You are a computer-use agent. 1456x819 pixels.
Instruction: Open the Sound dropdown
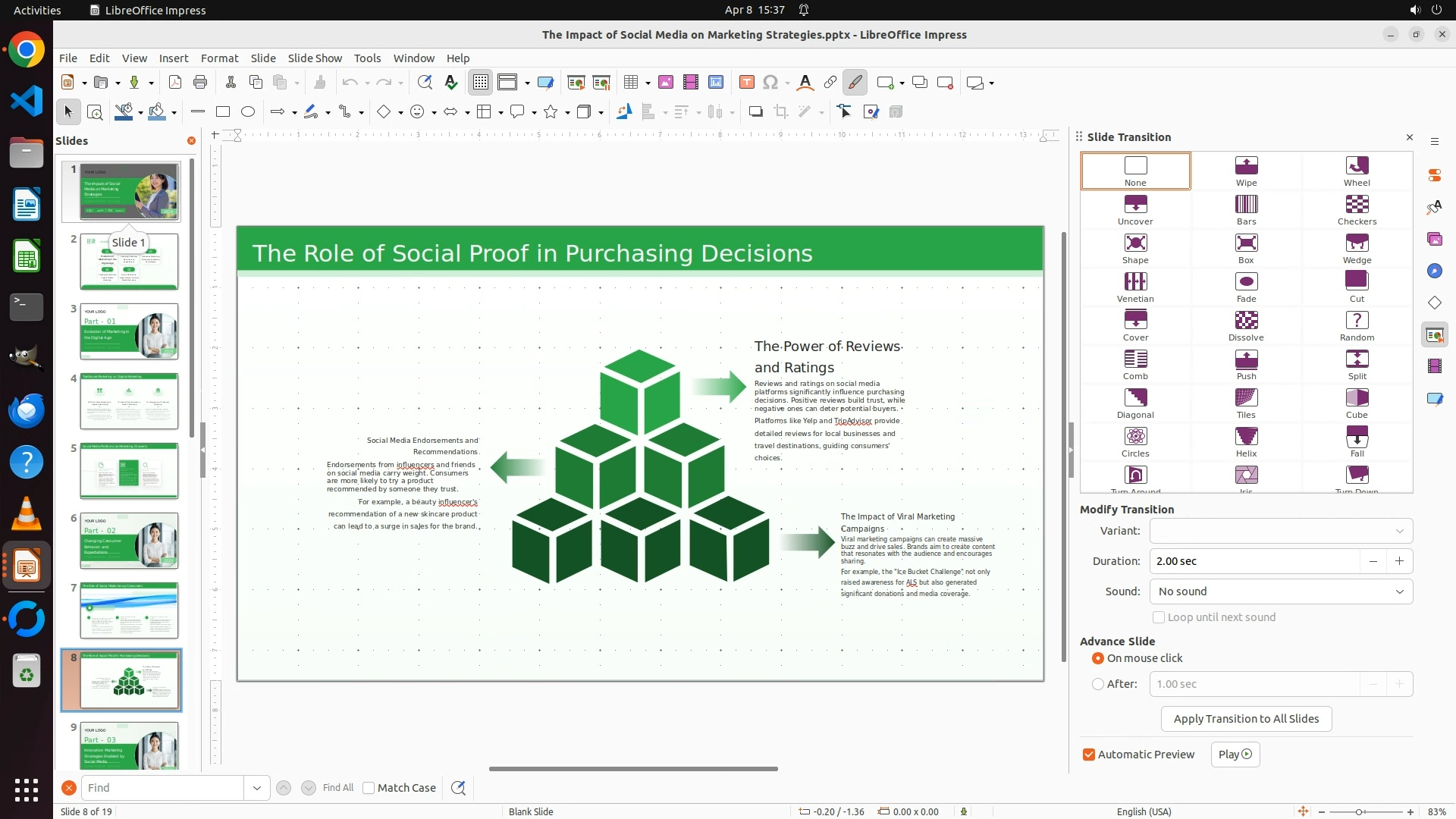(x=1281, y=591)
